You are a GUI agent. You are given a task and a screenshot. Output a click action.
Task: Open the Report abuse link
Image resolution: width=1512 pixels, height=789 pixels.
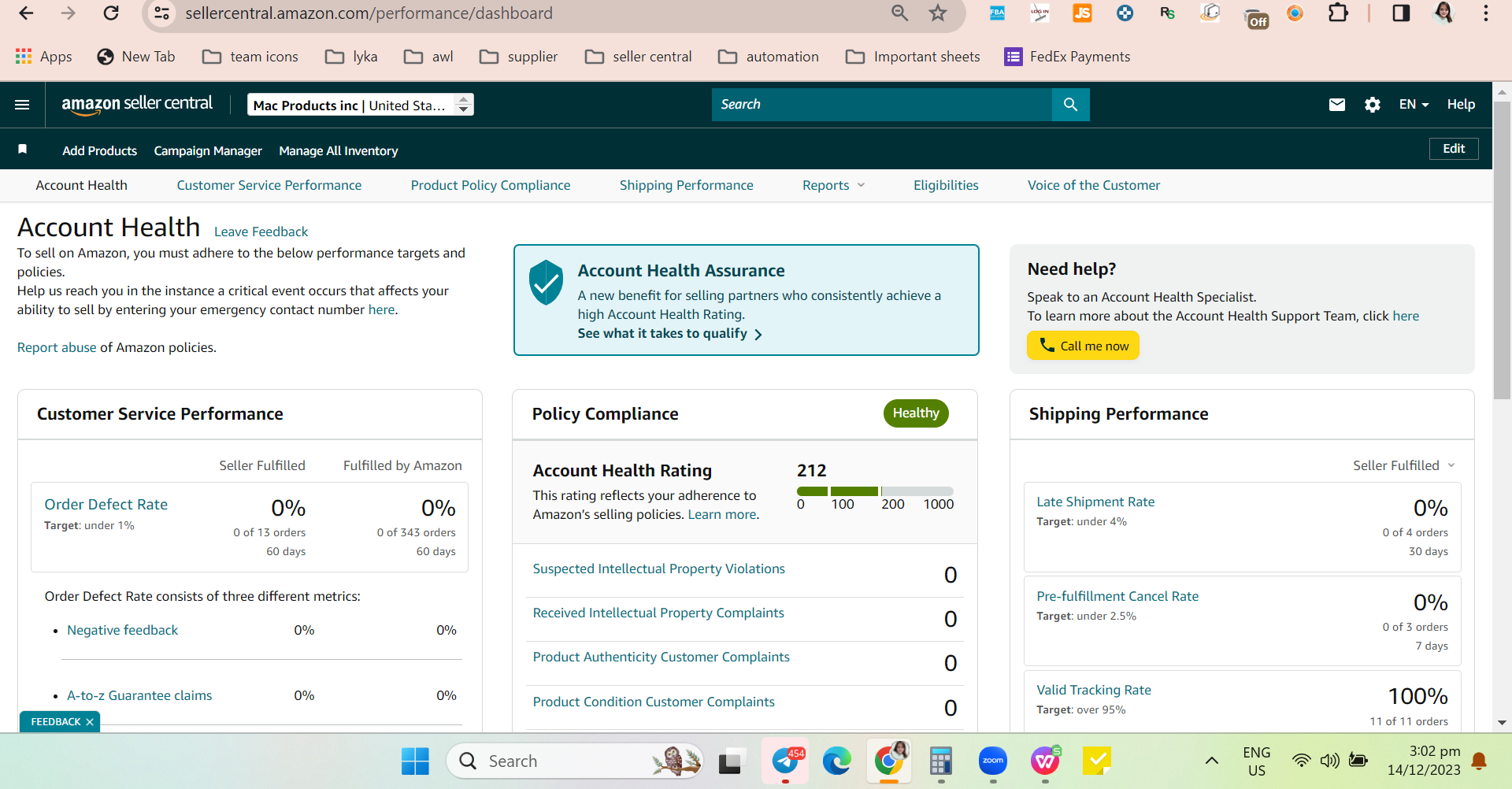tap(57, 347)
